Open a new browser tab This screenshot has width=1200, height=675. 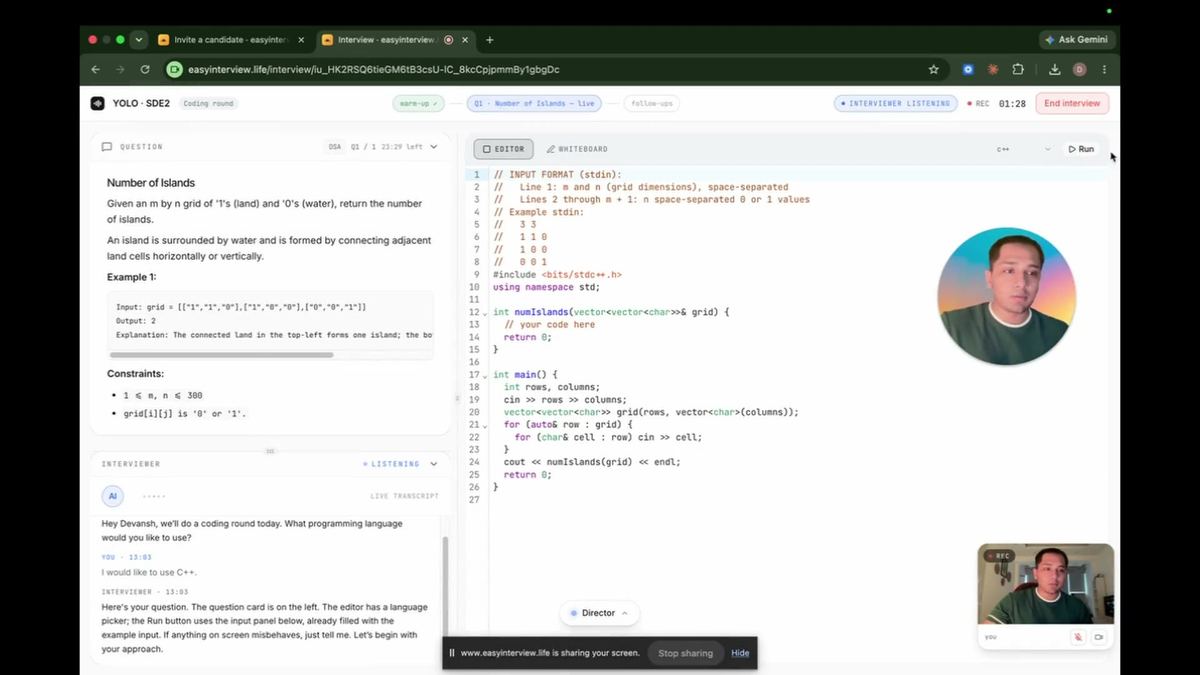490,40
